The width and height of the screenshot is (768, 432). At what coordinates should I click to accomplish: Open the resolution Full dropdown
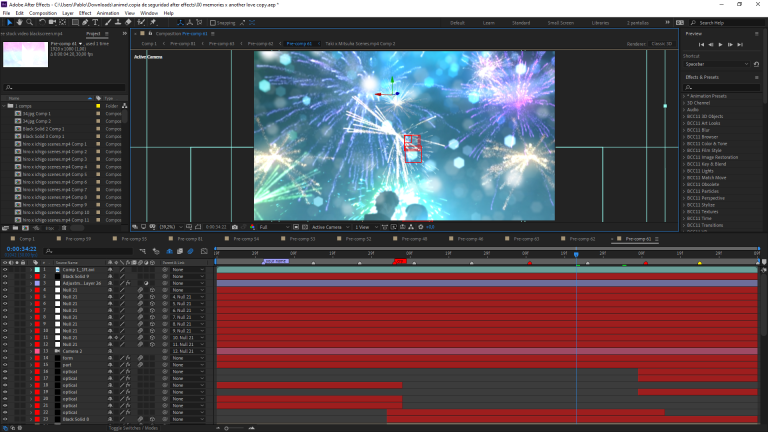(x=274, y=227)
